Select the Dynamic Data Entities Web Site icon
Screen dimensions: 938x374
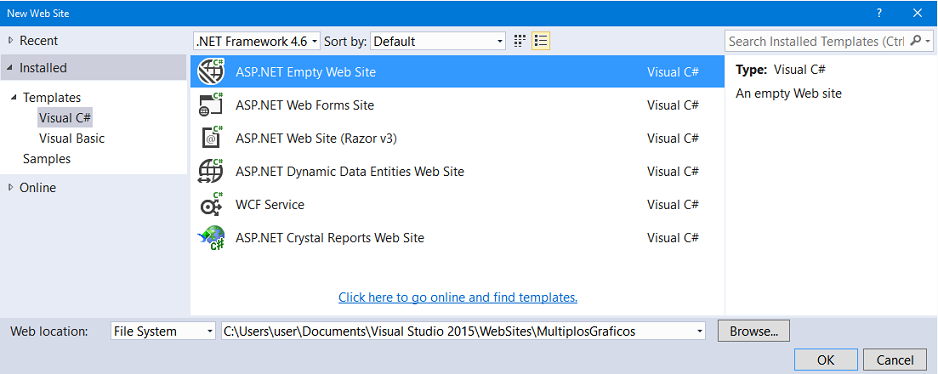(211, 171)
